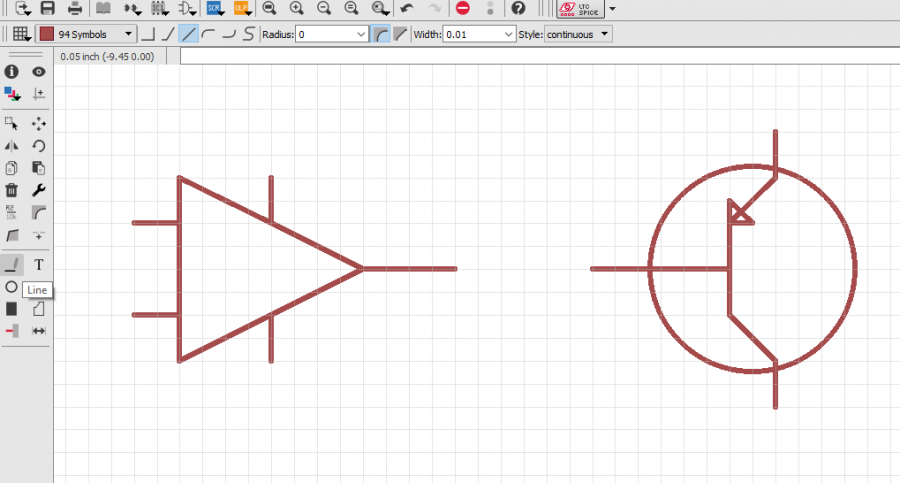900x483 pixels.
Task: Choose the round miter corner option
Action: point(380,34)
